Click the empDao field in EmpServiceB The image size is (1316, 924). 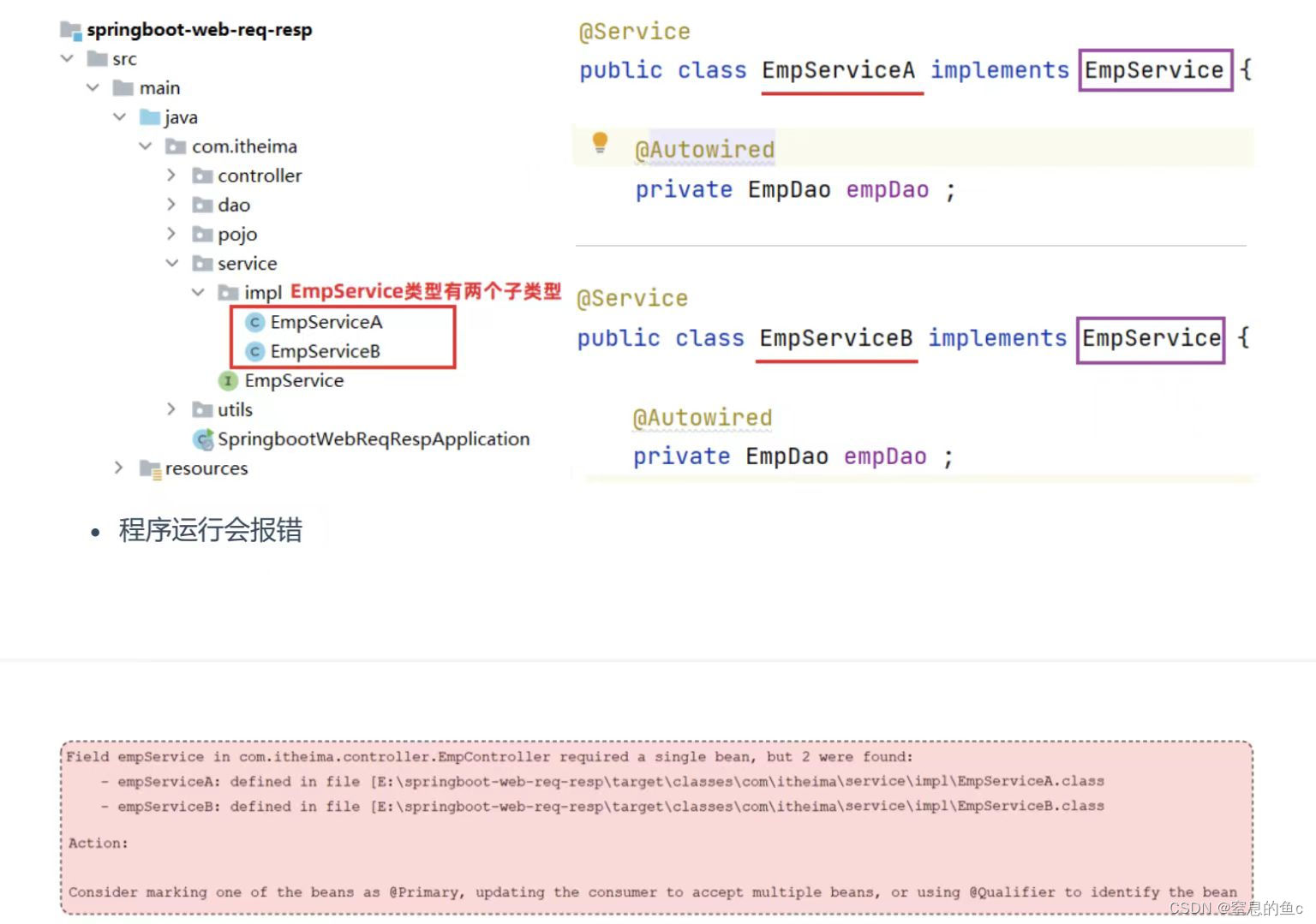coord(885,456)
